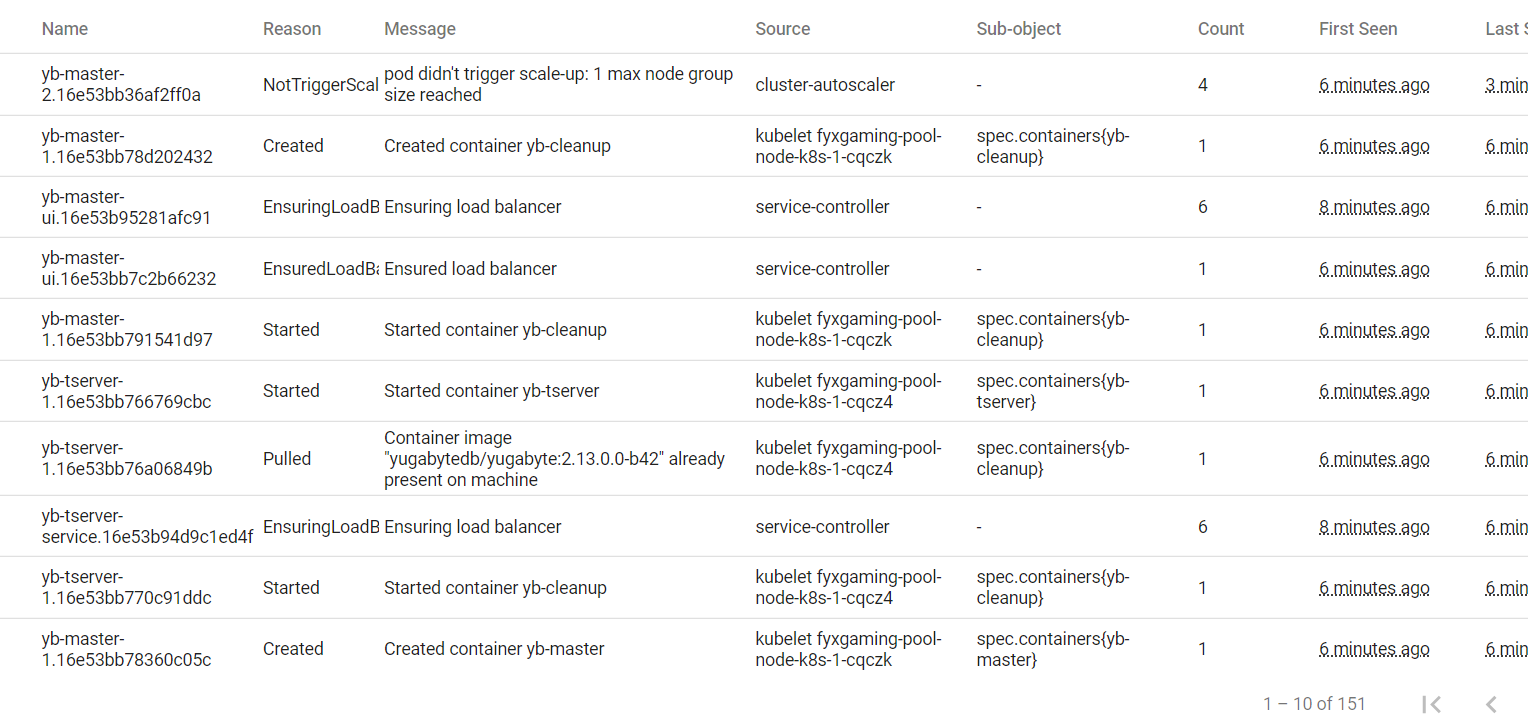Click the yugabyte image already present message
The image size is (1528, 721).
tap(554, 459)
